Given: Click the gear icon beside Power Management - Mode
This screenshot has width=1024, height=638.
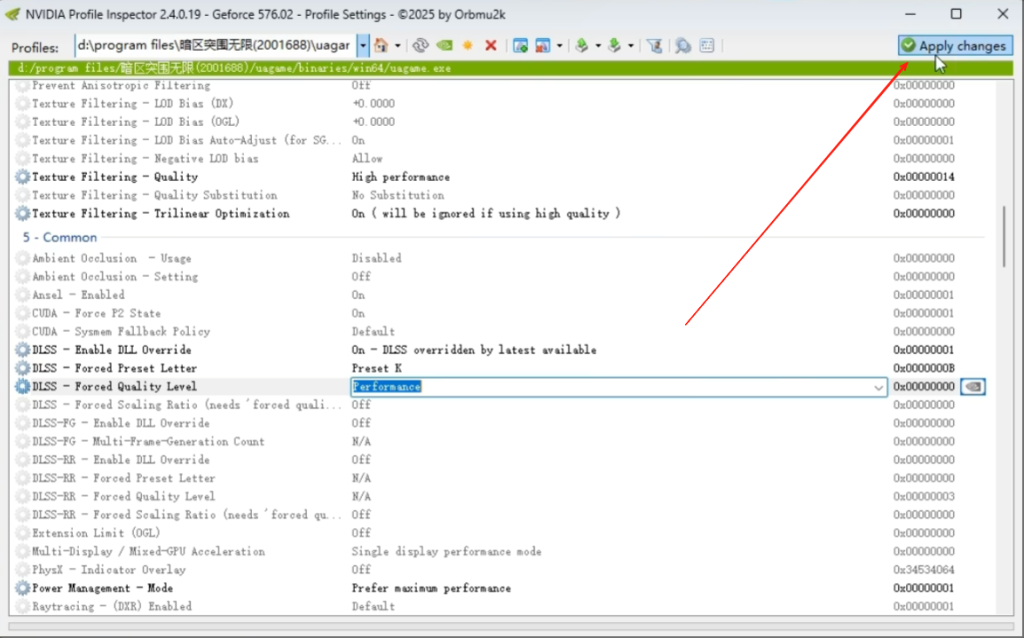Looking at the screenshot, I should pos(23,588).
